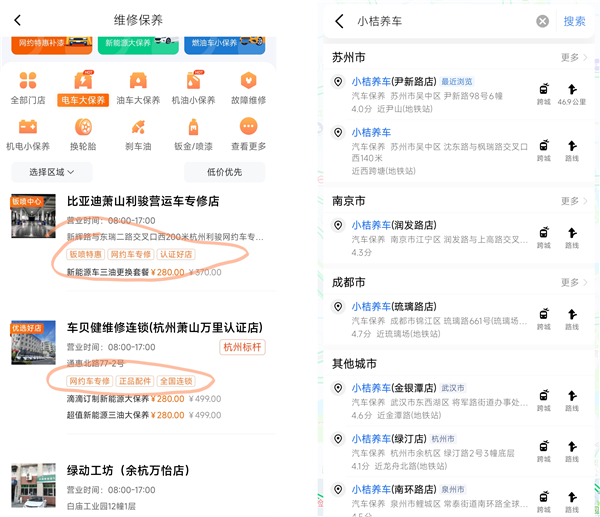The width and height of the screenshot is (600, 517).
Task: Go back from the map search page
Action: click(x=339, y=21)
